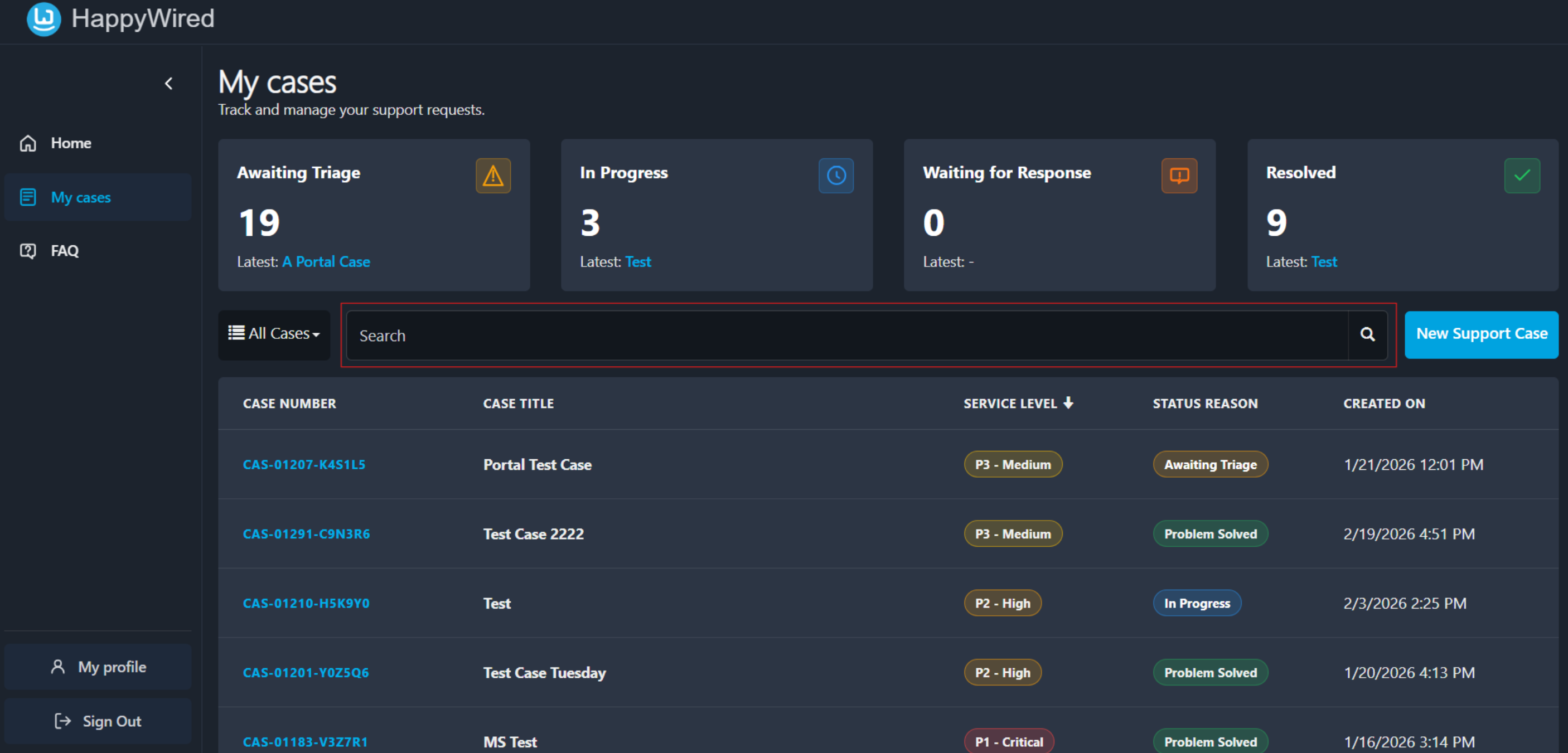Click the In Progress status badge in table
The image size is (1568, 753).
click(x=1197, y=604)
